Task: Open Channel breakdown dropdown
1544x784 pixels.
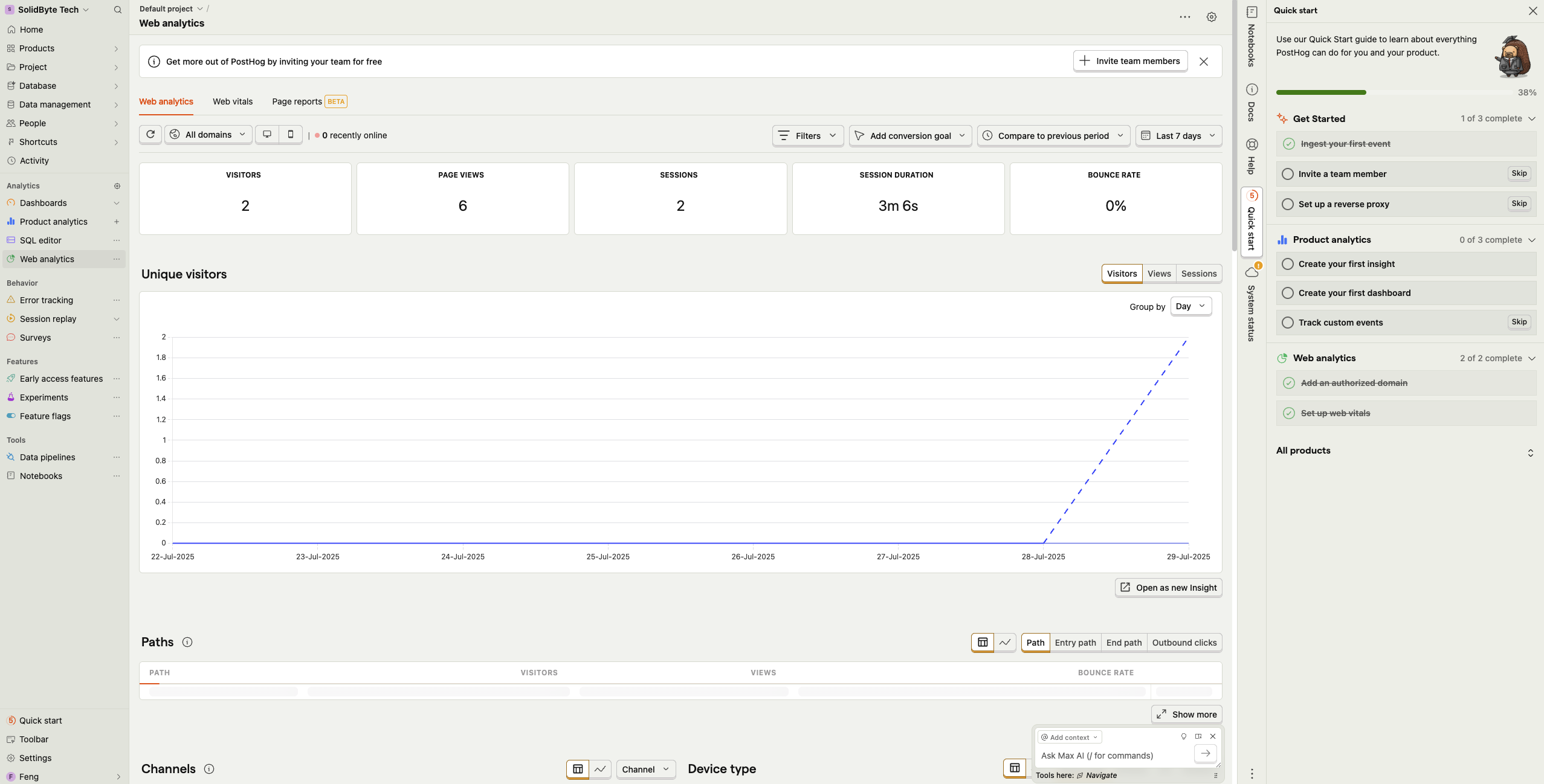Action: [646, 769]
